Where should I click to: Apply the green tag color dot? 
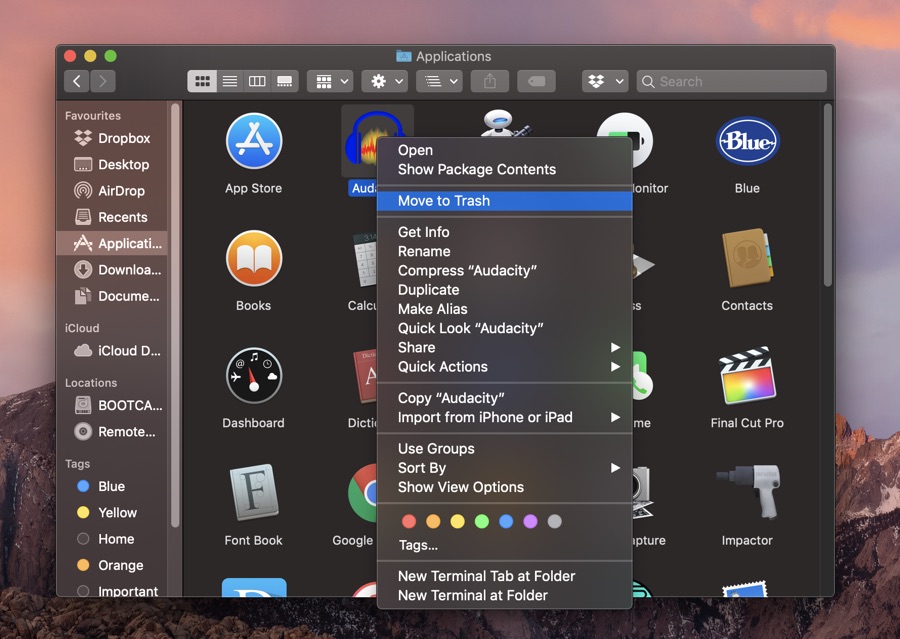coord(482,521)
